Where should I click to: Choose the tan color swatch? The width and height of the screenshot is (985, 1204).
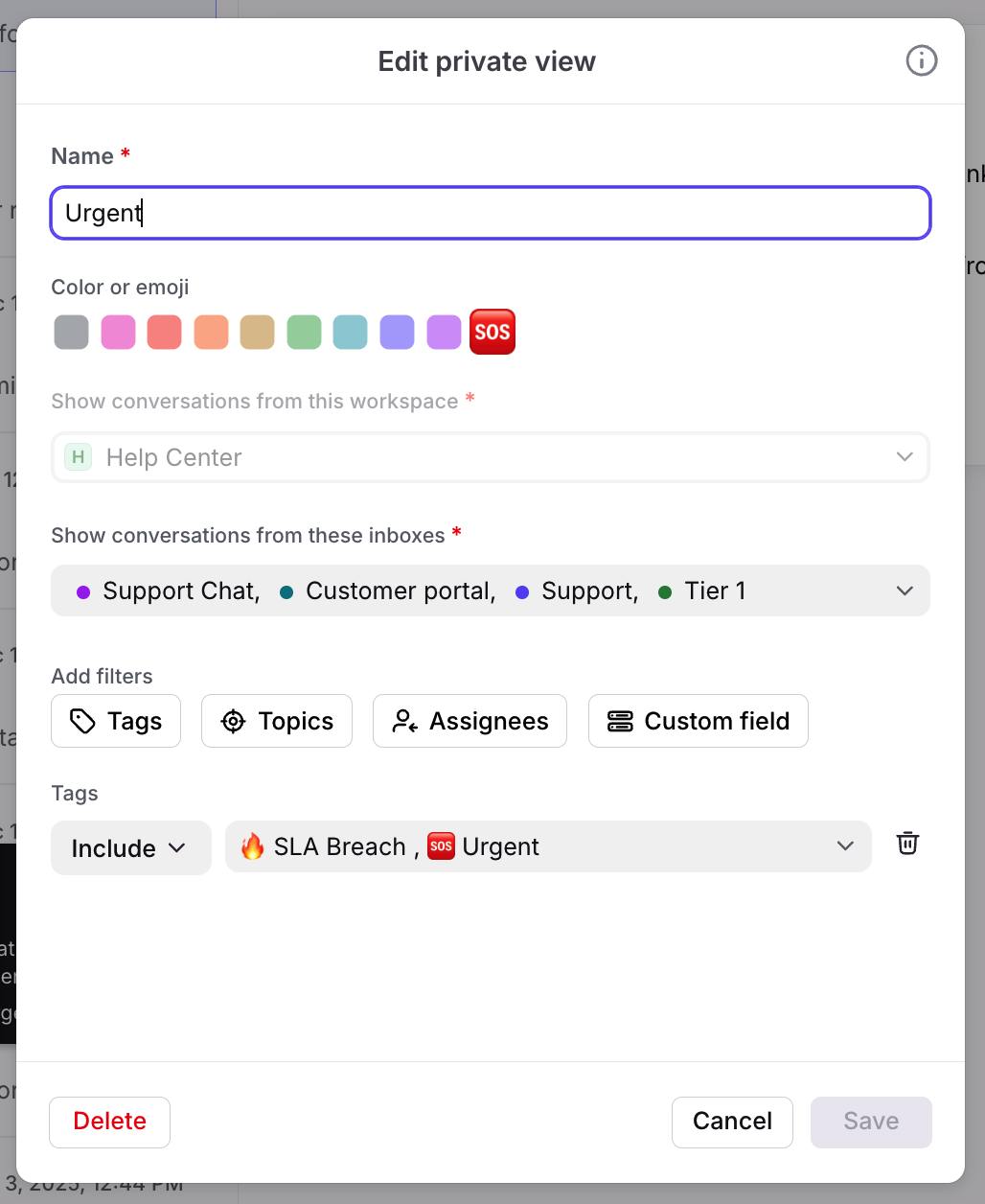pos(257,333)
